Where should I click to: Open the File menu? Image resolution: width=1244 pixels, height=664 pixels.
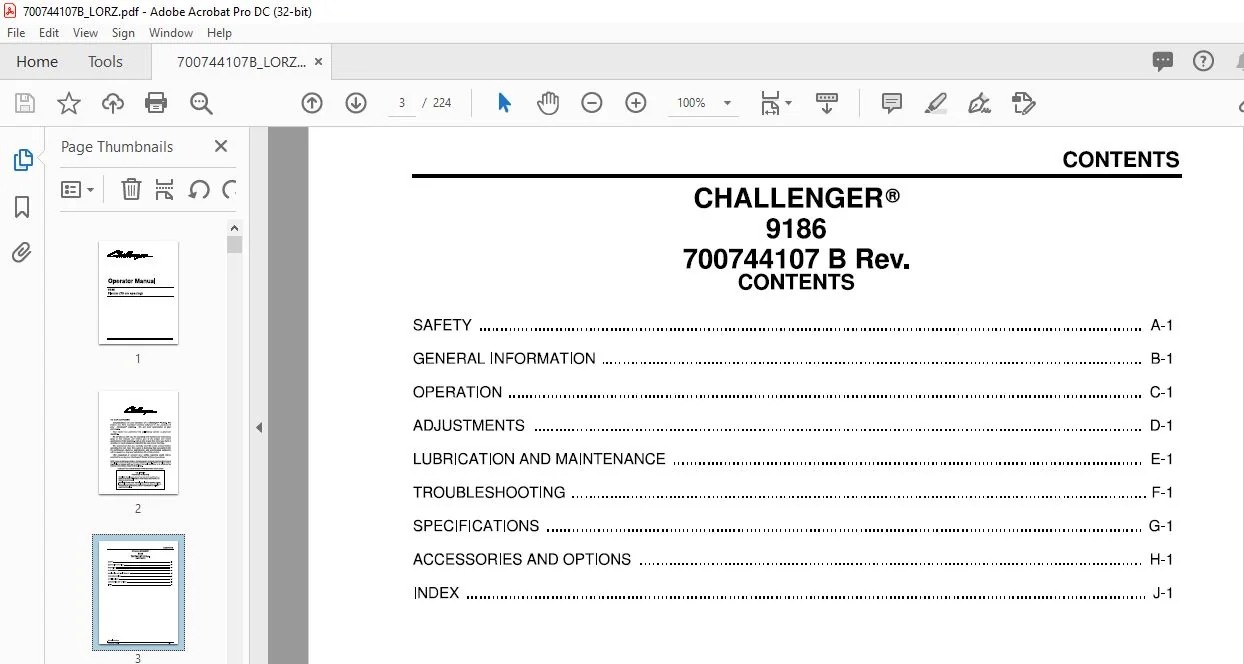[16, 33]
